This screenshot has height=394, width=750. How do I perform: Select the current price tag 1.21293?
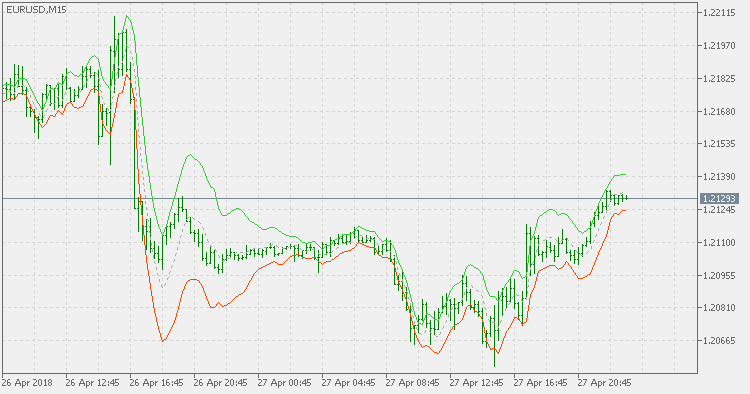(719, 198)
